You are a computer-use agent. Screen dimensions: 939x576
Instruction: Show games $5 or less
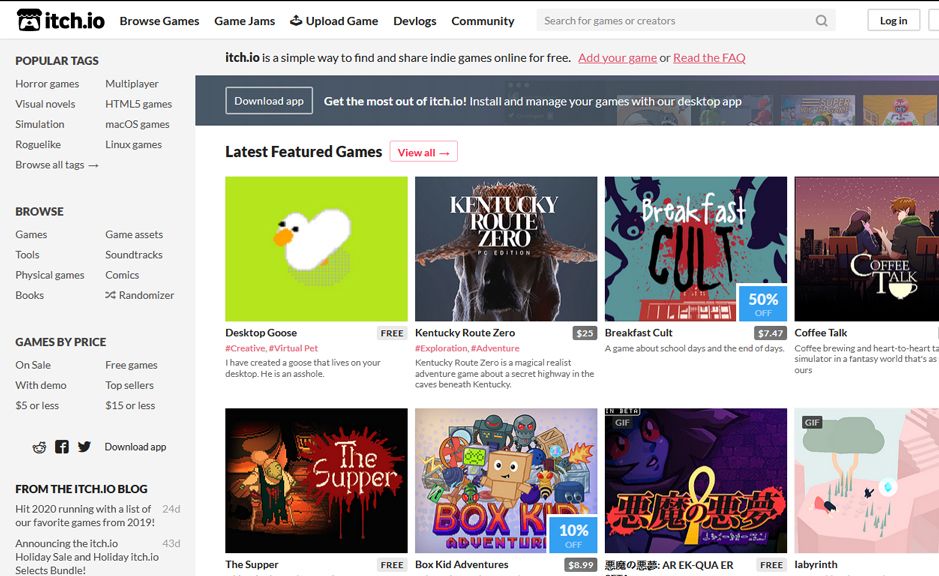click(37, 406)
